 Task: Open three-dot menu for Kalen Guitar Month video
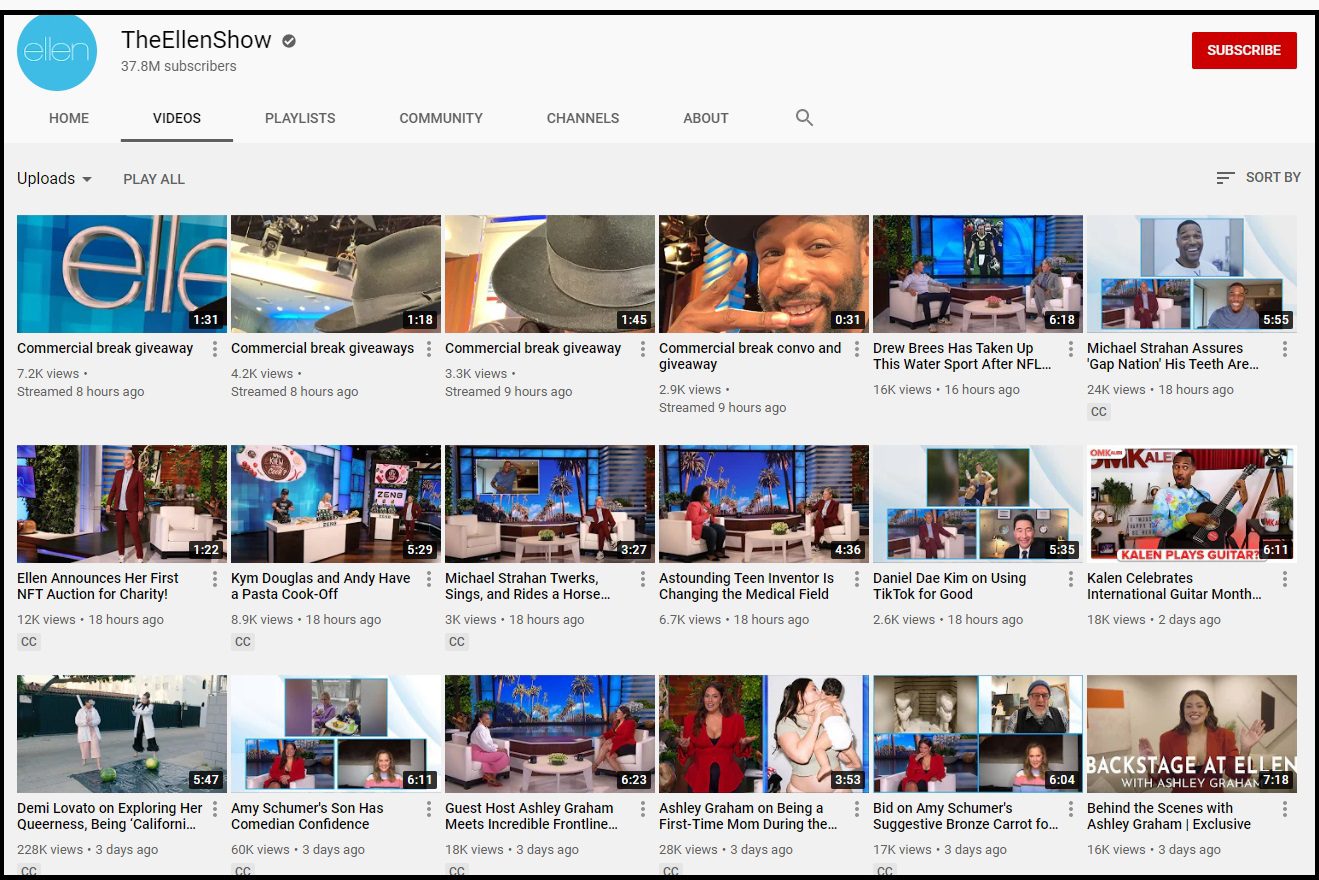(1284, 579)
